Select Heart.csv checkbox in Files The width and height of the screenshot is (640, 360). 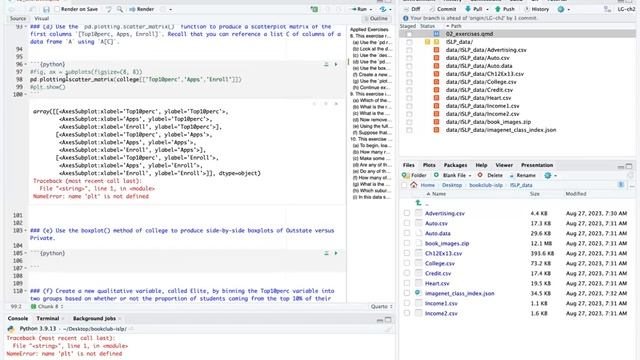pyautogui.click(x=407, y=283)
